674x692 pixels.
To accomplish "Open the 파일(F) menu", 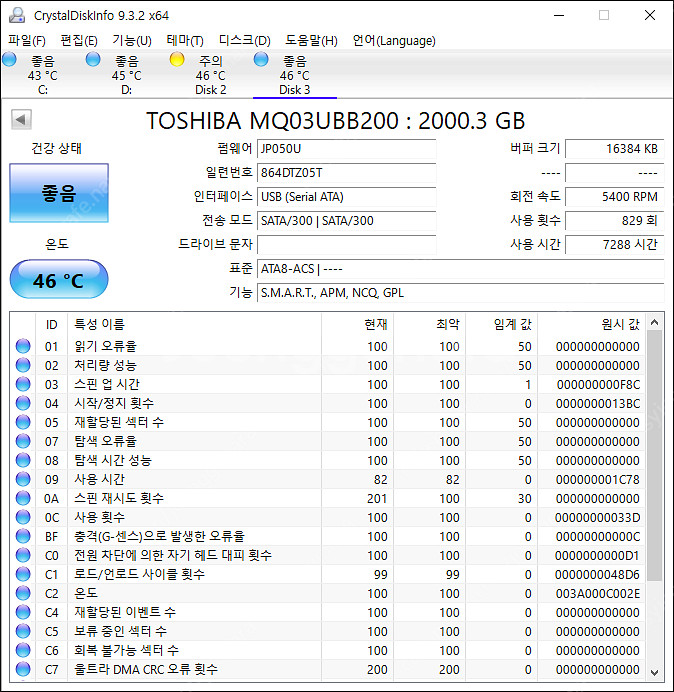I will 27,41.
